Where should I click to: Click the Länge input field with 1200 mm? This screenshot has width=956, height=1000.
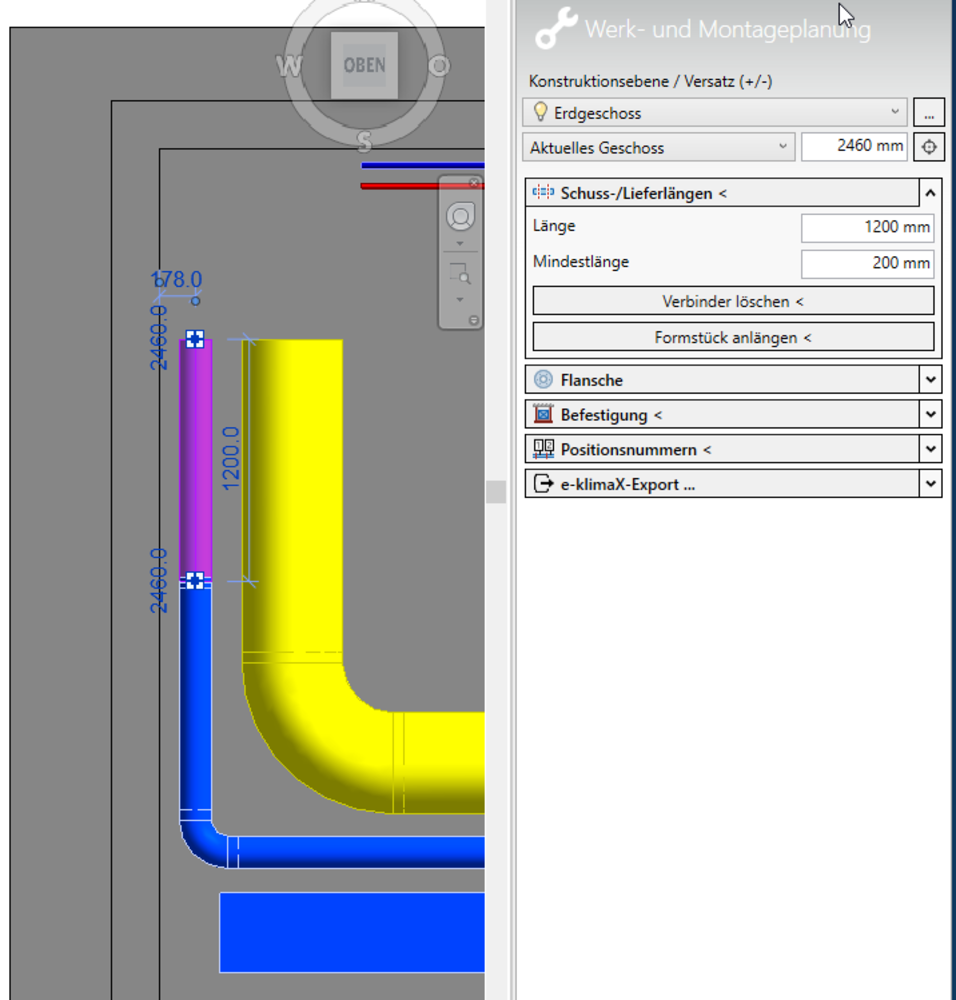[x=867, y=228]
